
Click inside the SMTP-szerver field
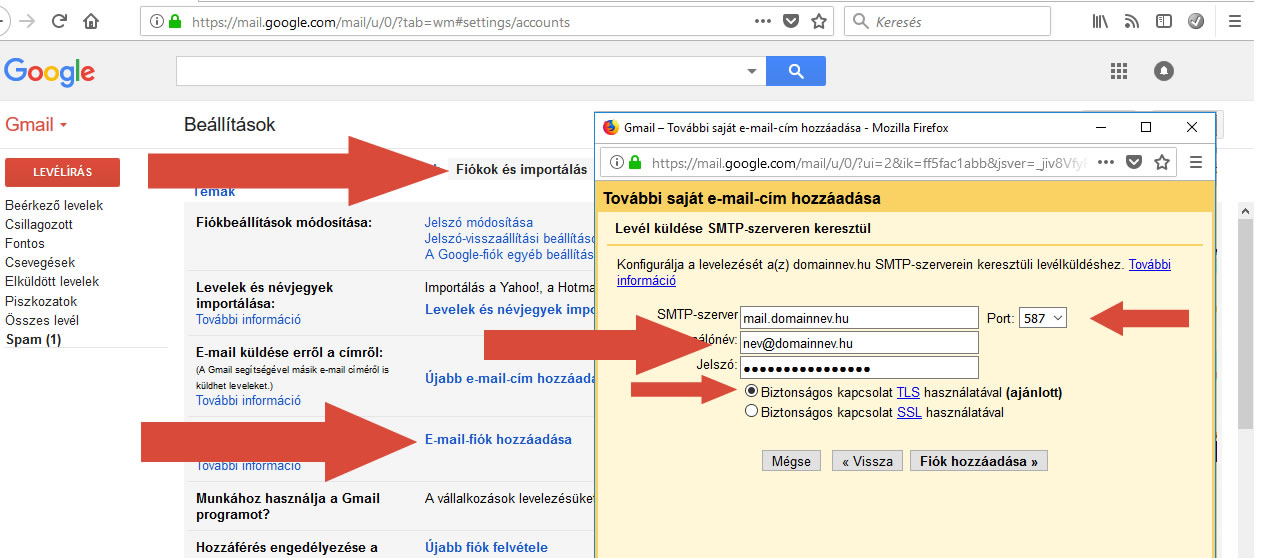click(859, 318)
